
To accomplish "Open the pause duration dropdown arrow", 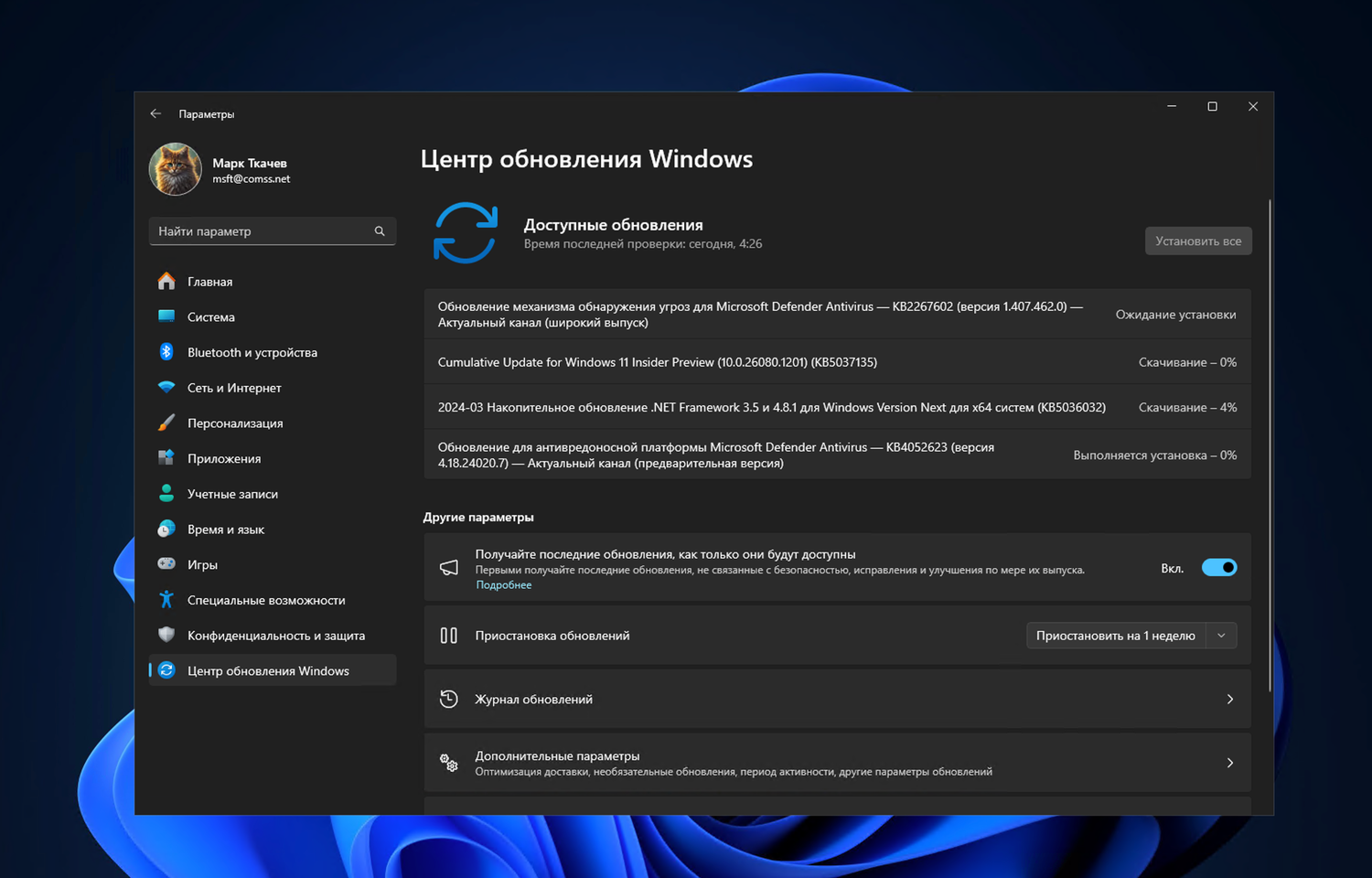I will pos(1221,636).
